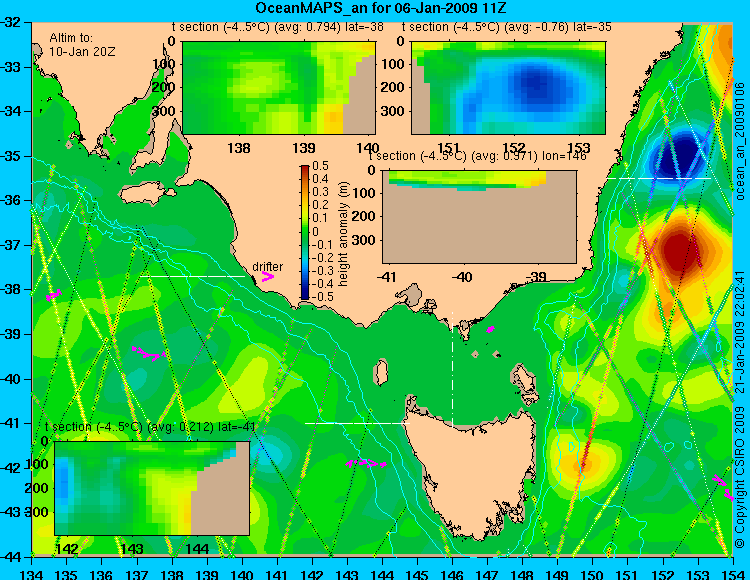750x580 pixels.
Task: Click the vertical white dashed line at longitude 146
Action: (452, 369)
